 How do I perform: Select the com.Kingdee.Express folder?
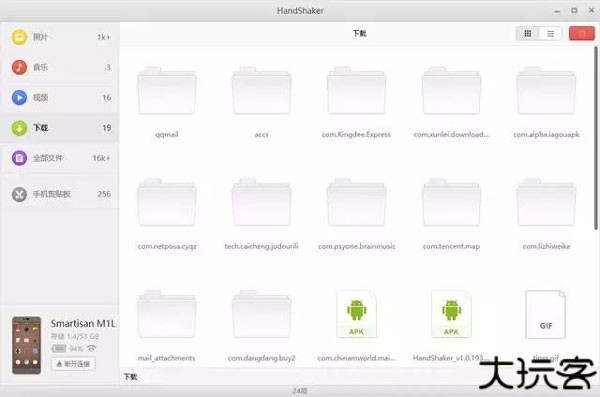pos(356,91)
